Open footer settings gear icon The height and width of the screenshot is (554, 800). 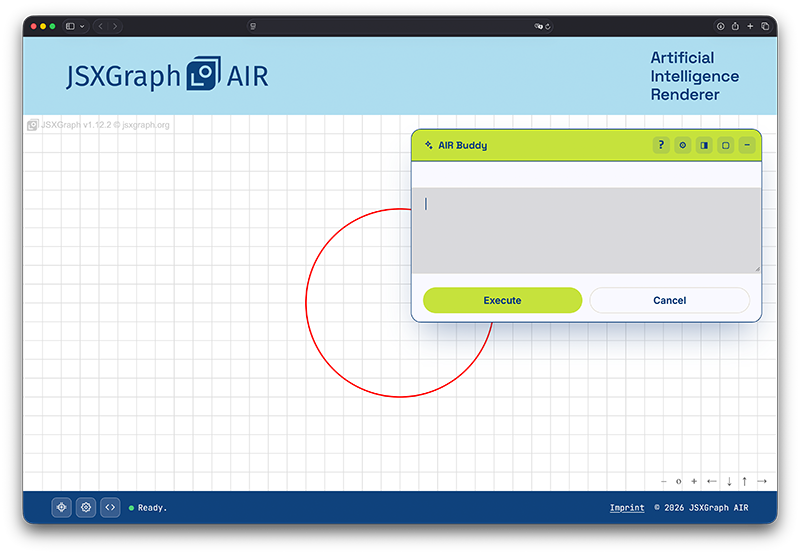tap(86, 508)
